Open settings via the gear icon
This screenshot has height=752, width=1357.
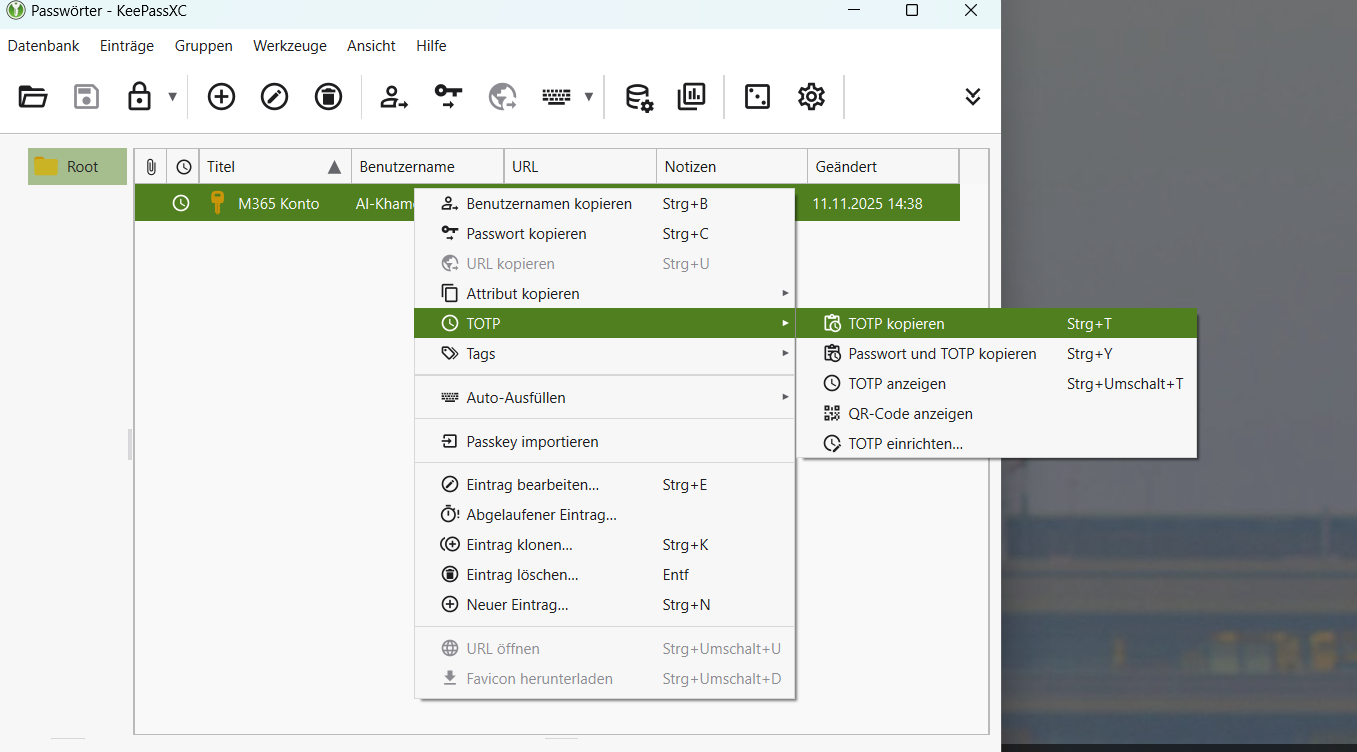(811, 97)
